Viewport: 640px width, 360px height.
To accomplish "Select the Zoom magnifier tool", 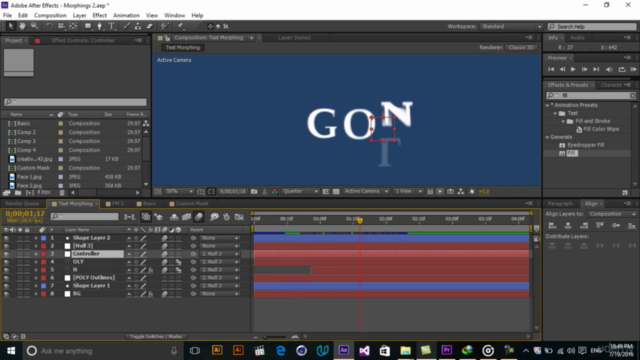I will (34, 26).
